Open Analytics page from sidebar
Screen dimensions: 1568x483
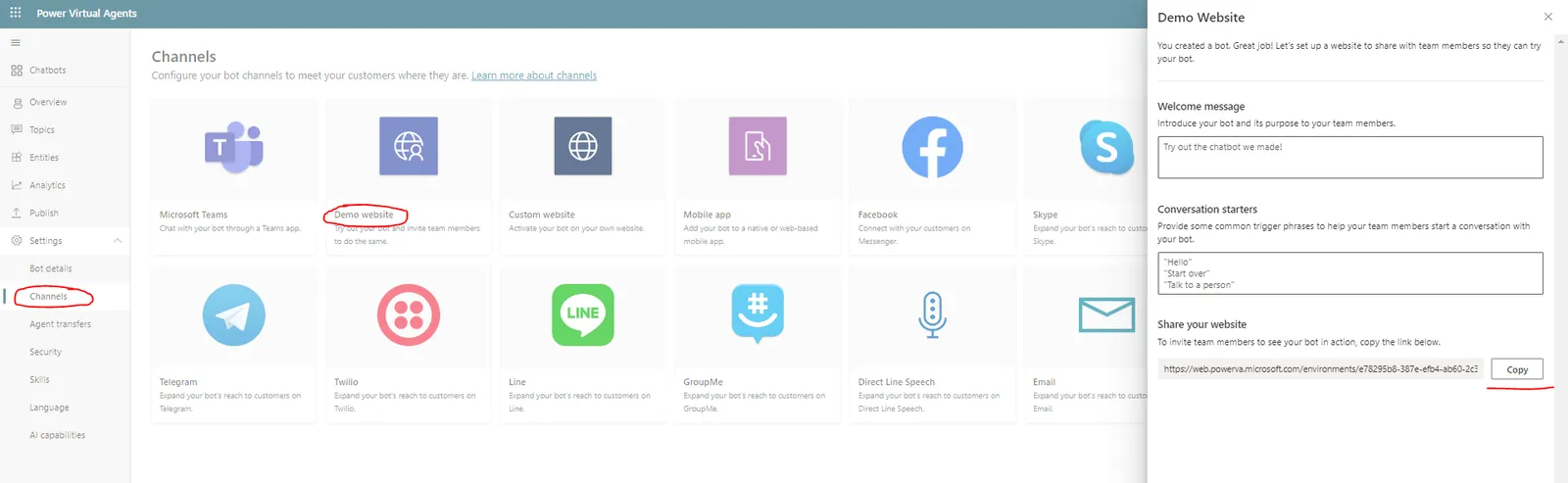pos(47,185)
